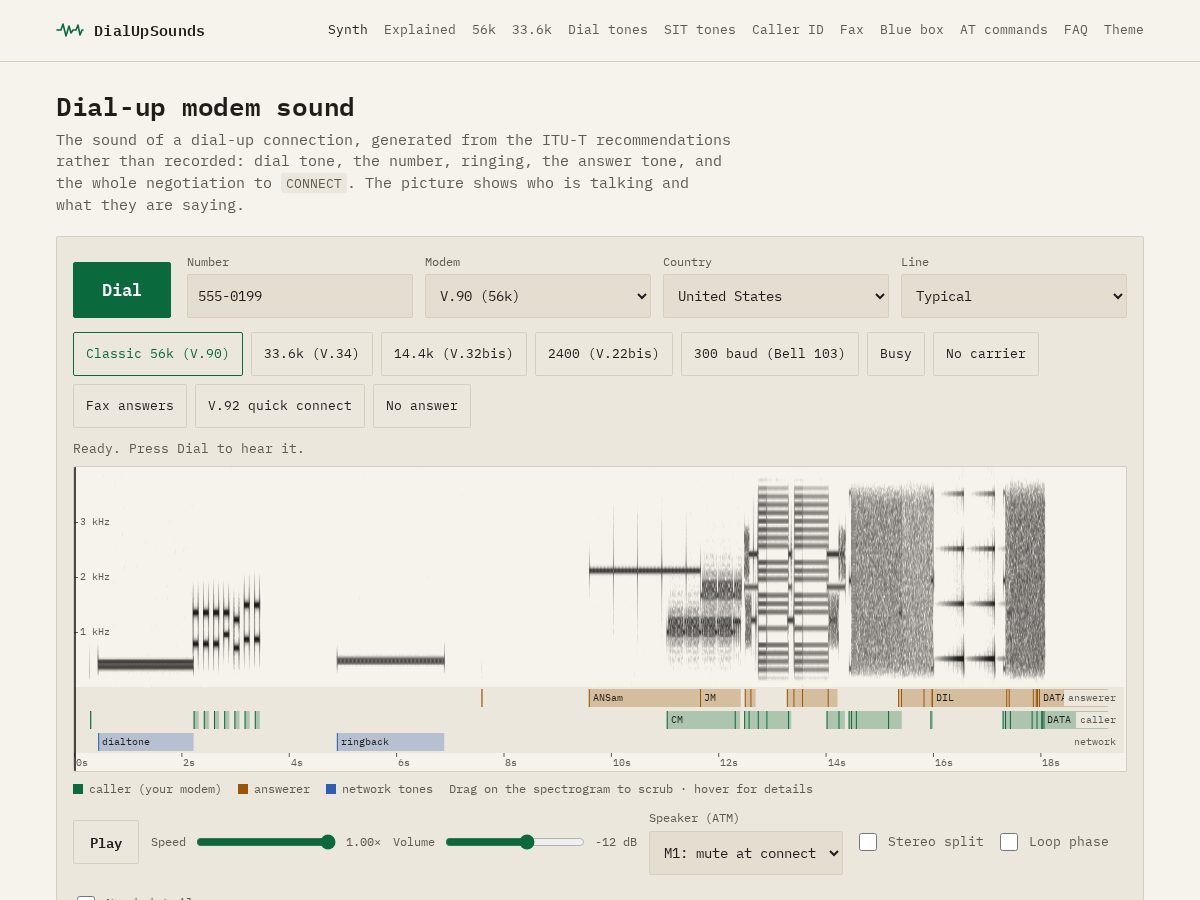Click the 10s timeline tick label
The image size is (1200, 900).
click(x=622, y=763)
